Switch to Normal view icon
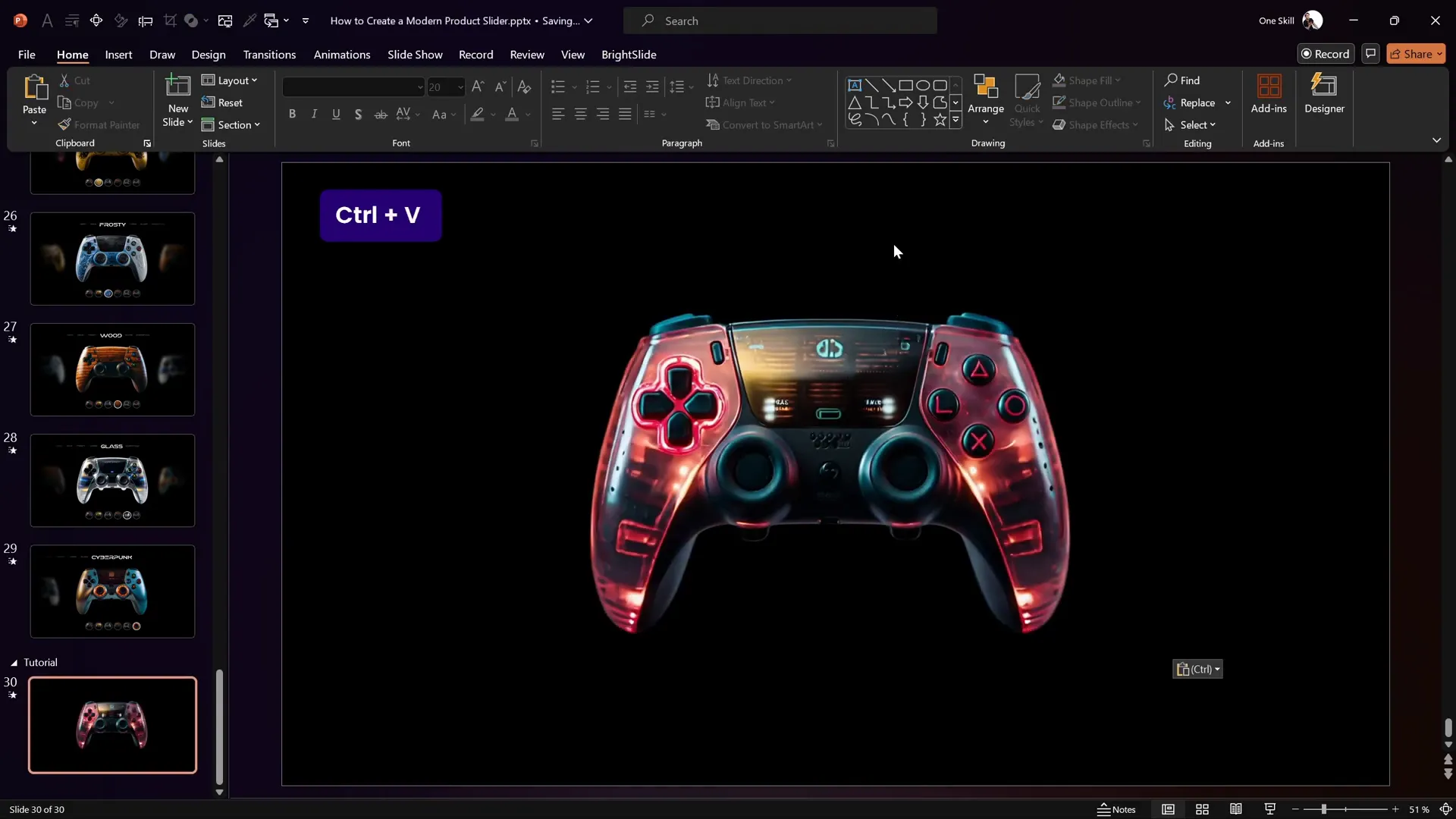The width and height of the screenshot is (1456, 819). 1168,809
